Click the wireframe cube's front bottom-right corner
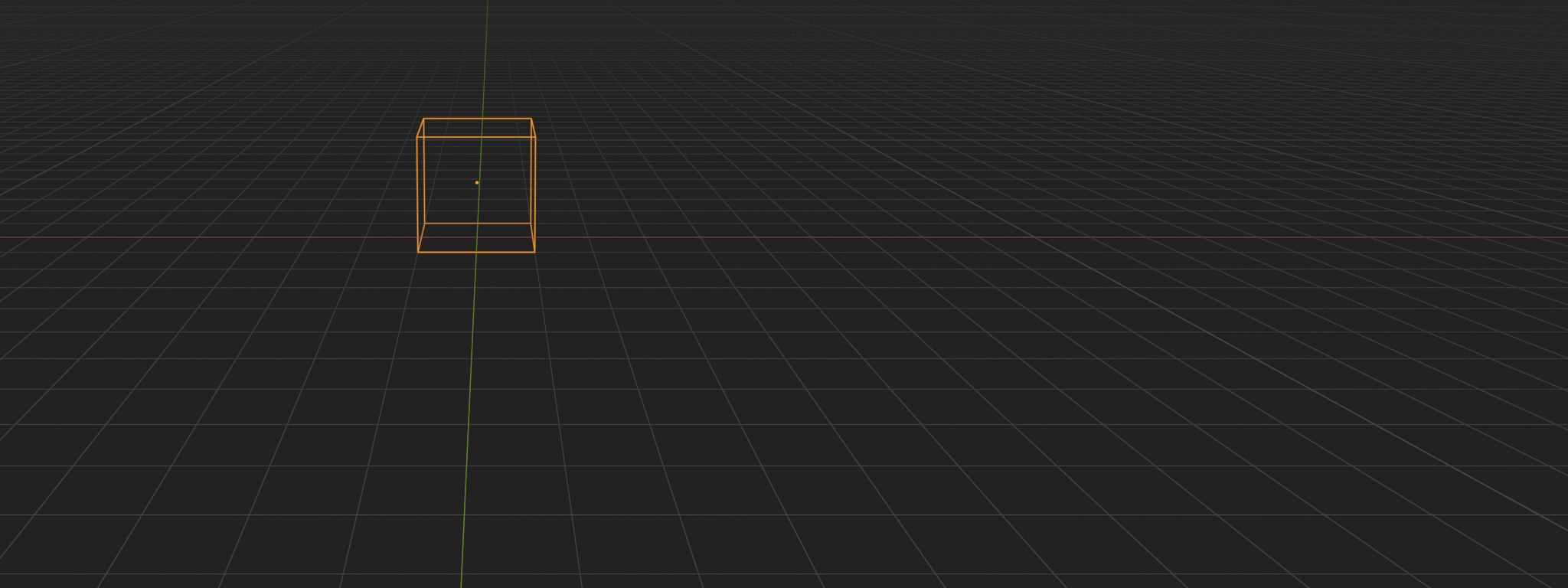The image size is (1568, 588). [534, 252]
